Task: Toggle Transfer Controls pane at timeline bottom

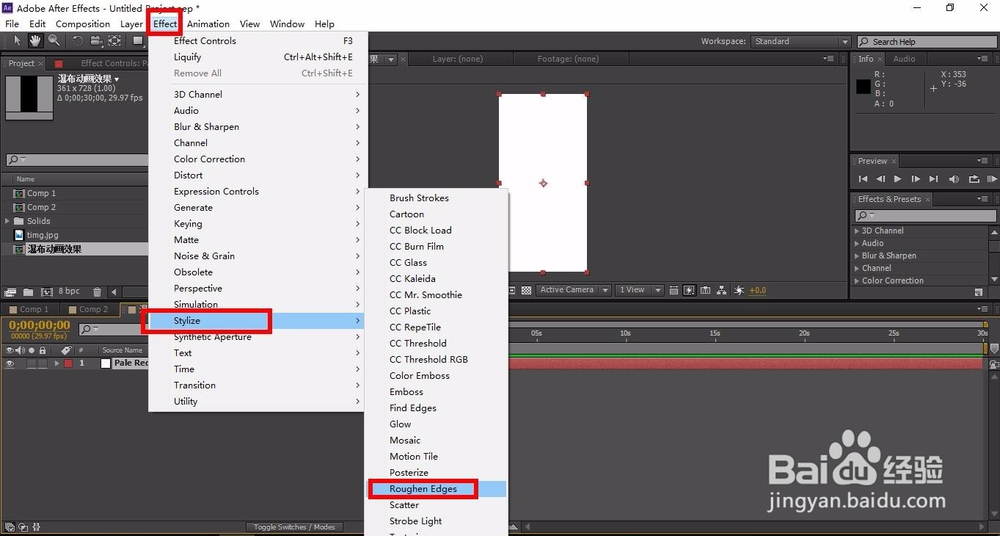Action: point(22,527)
